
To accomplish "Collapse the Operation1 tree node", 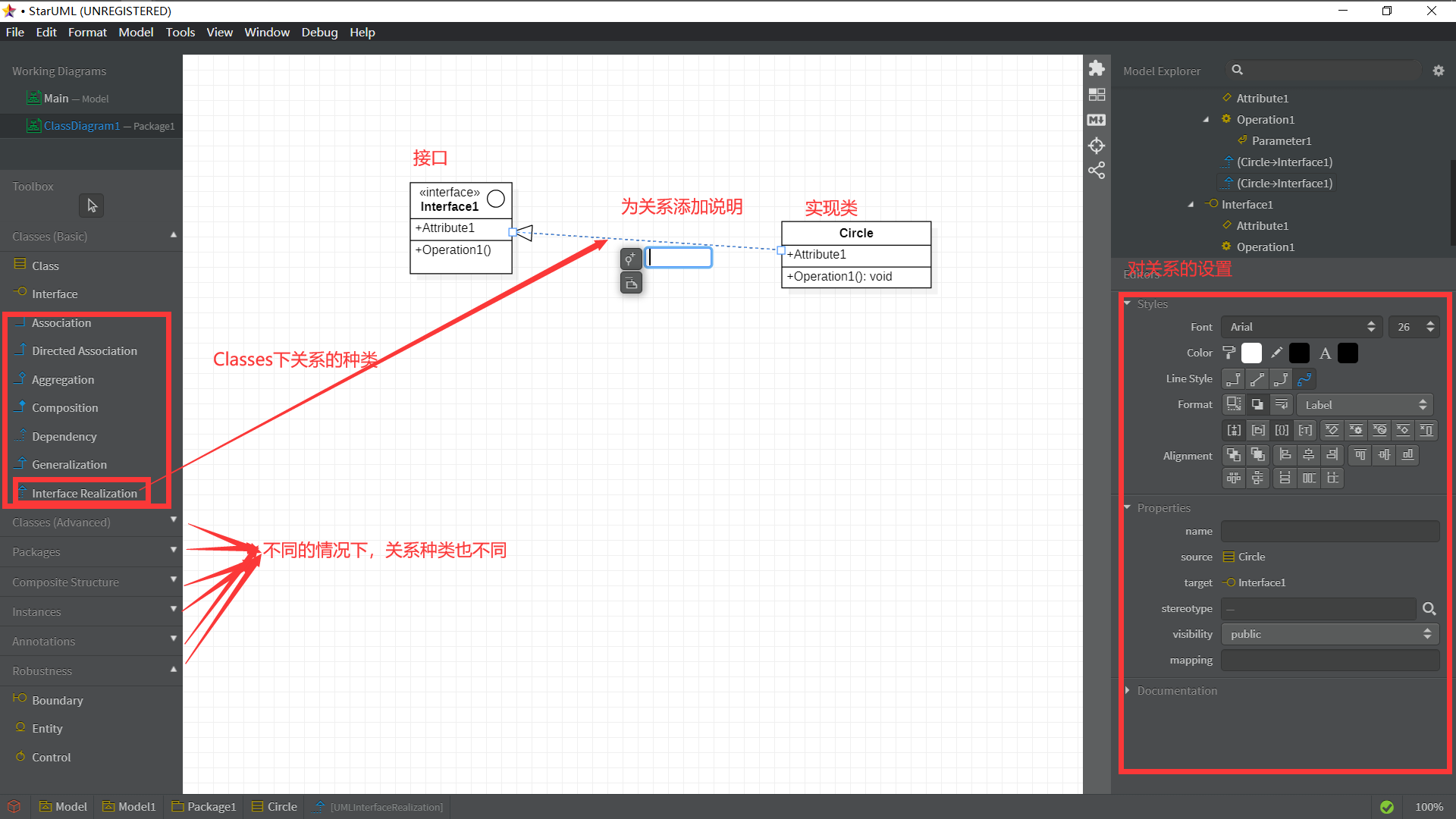I will pyautogui.click(x=1207, y=120).
